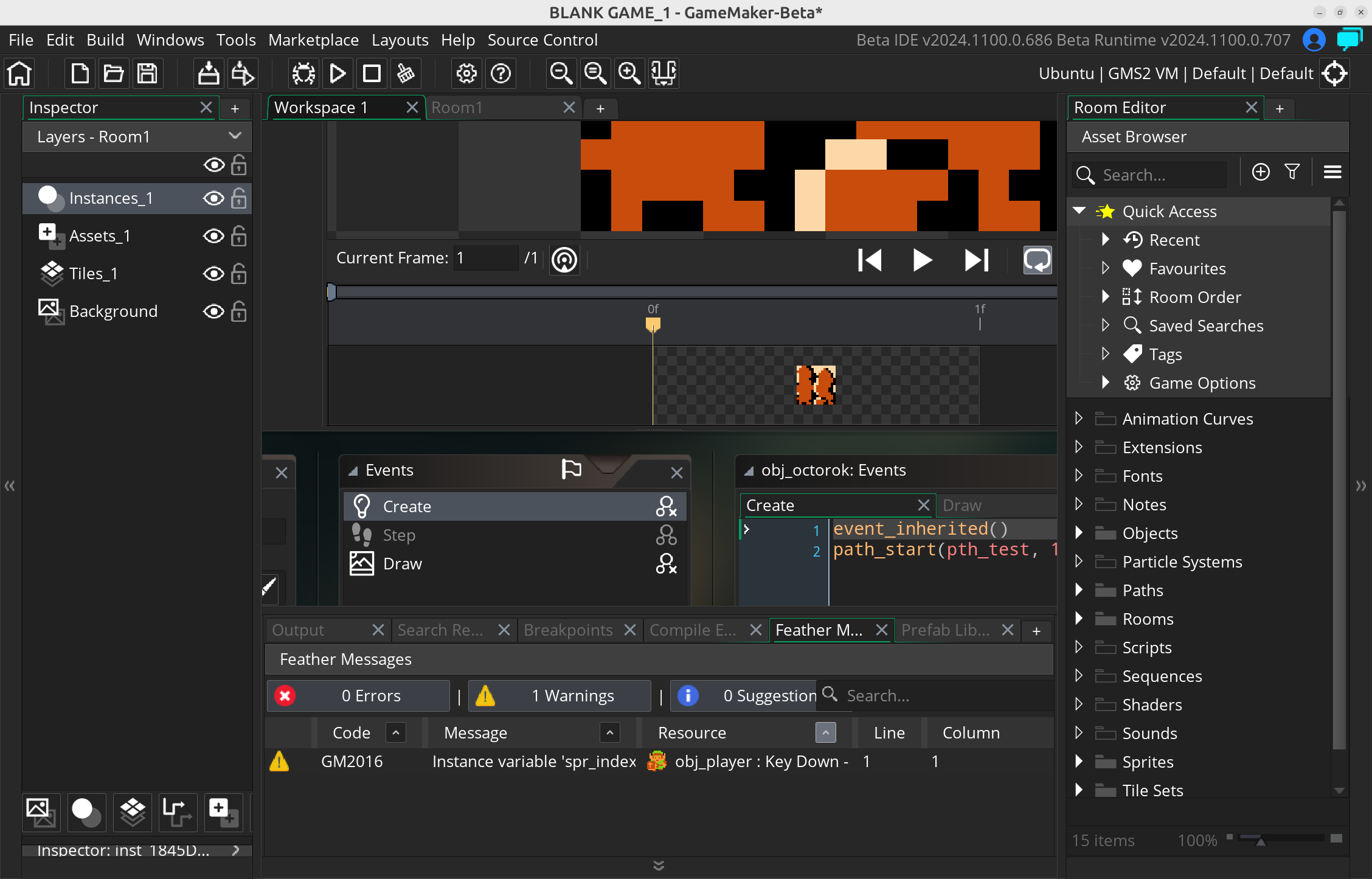Filter by 0 Suggestions button
Screen dimensions: 1372x879
pyautogui.click(x=744, y=695)
